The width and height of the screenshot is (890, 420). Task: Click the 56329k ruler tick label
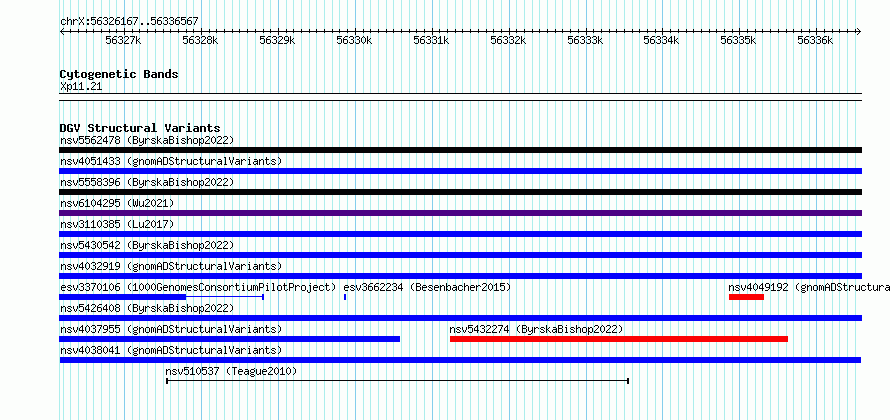278,40
